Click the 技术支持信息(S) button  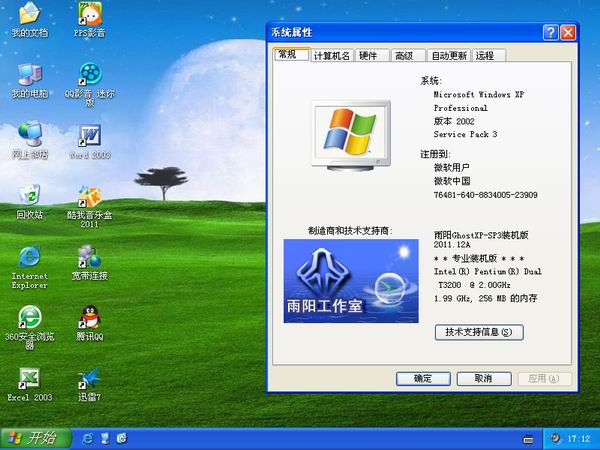(479, 332)
